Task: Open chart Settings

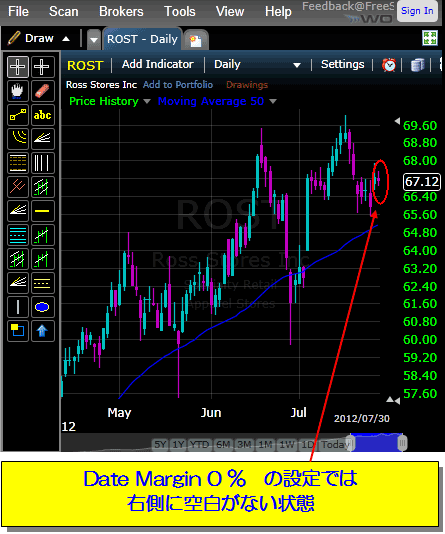Action: tap(343, 64)
